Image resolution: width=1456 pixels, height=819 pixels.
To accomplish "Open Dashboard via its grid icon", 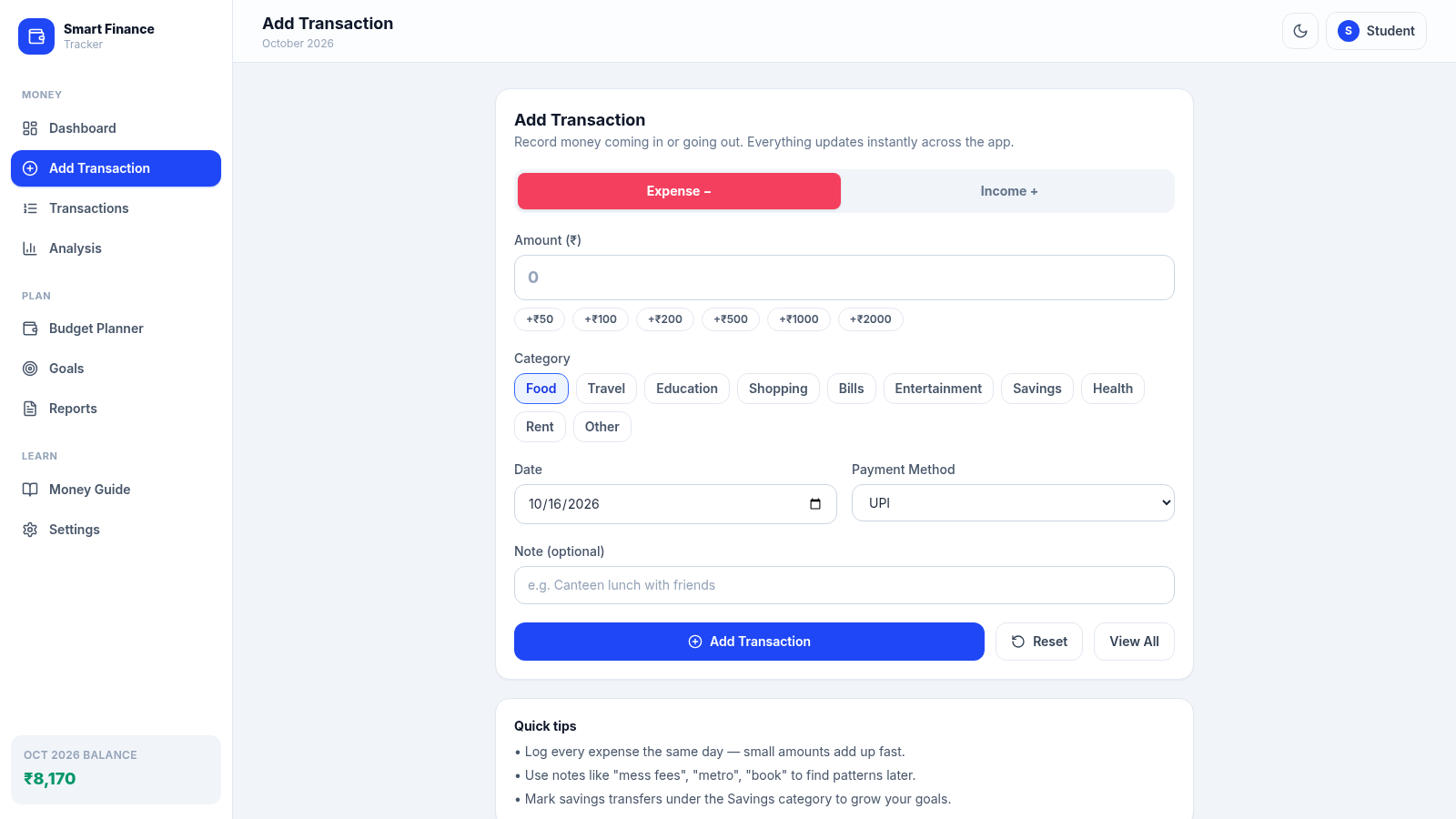I will (x=30, y=128).
